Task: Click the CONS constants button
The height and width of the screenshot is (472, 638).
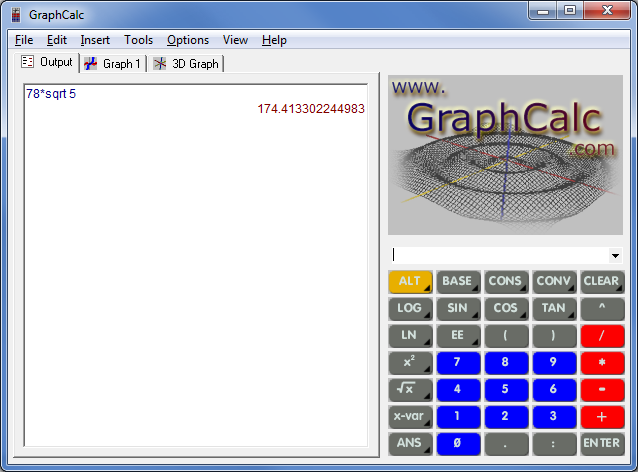Action: [506, 282]
